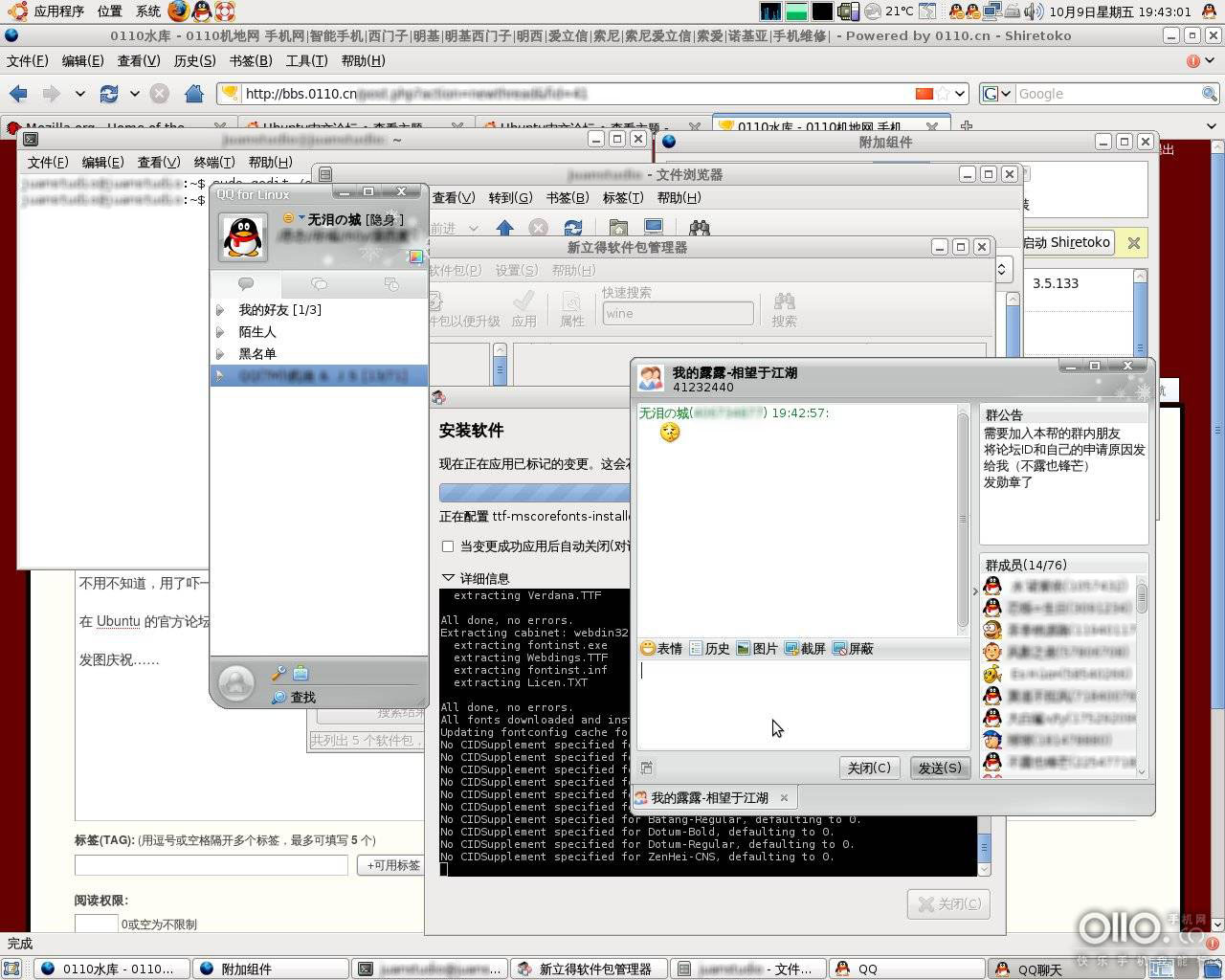Click QQ settings wrench icon

[278, 674]
